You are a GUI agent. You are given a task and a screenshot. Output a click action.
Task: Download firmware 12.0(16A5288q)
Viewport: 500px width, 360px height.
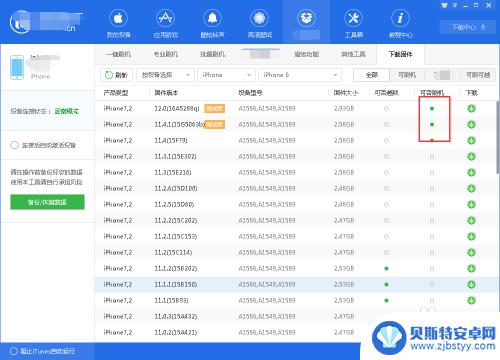(x=471, y=108)
